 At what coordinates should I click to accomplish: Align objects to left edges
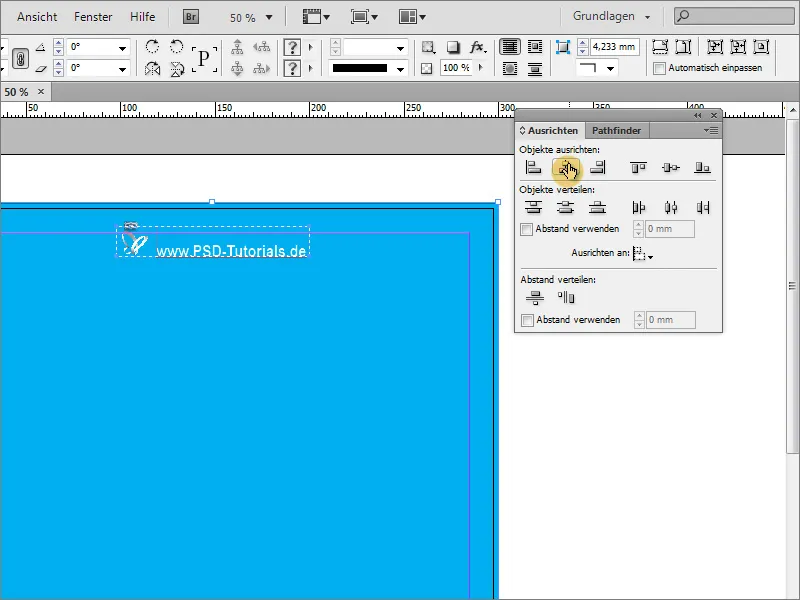pos(533,167)
